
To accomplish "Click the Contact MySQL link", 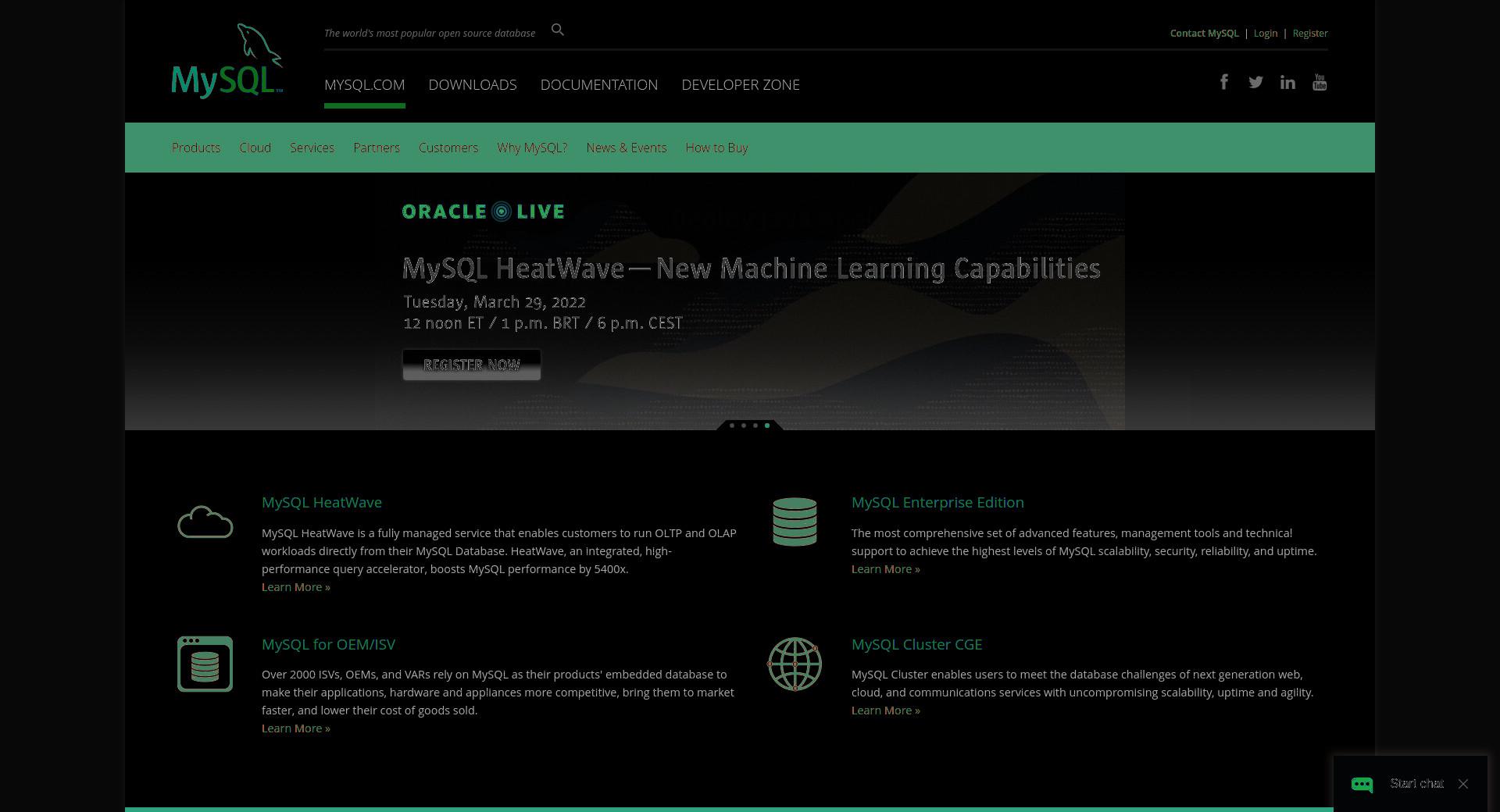I will (x=1204, y=33).
